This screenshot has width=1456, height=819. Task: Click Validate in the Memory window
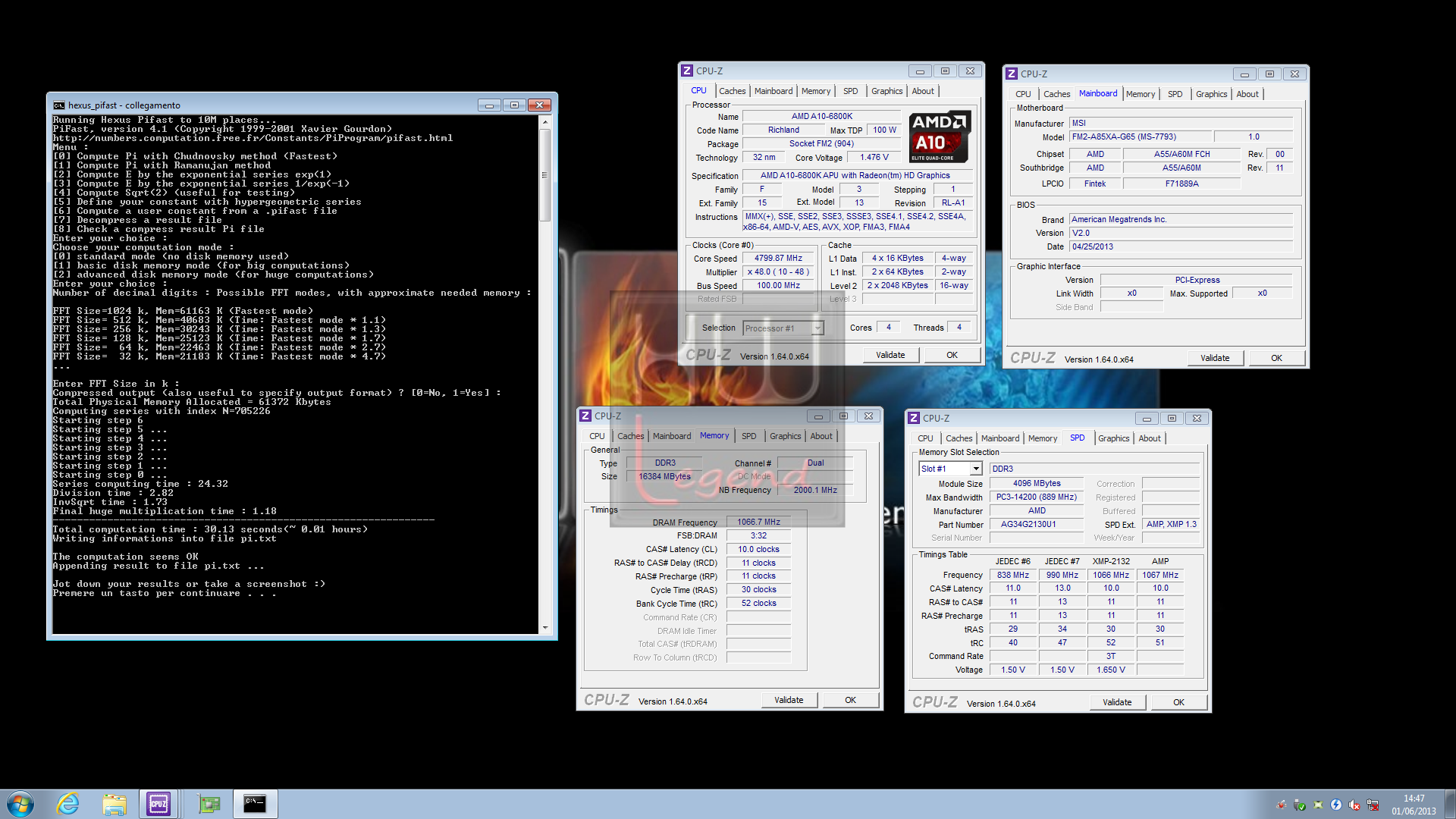789,700
